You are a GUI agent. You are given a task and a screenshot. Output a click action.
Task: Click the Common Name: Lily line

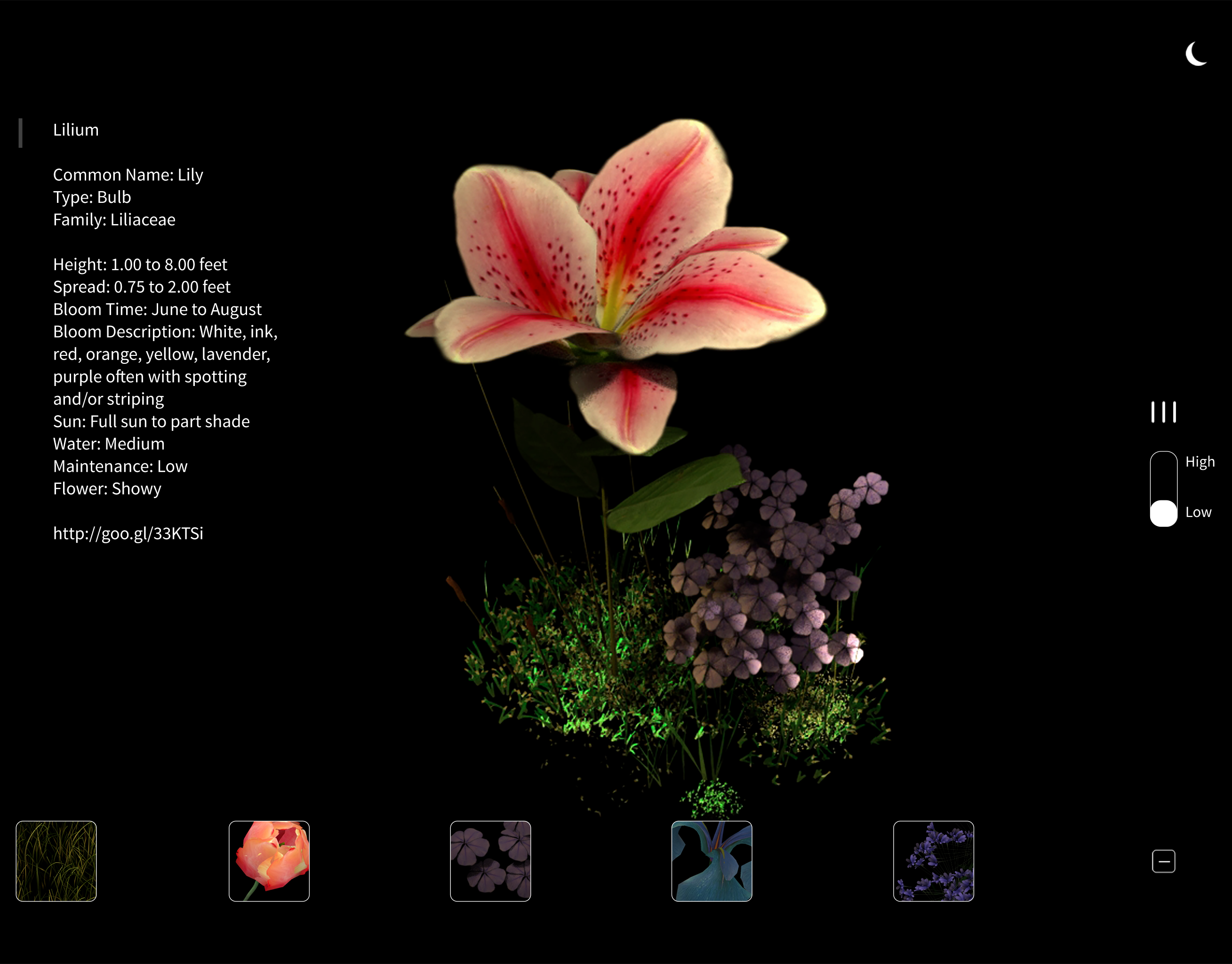pyautogui.click(x=128, y=175)
